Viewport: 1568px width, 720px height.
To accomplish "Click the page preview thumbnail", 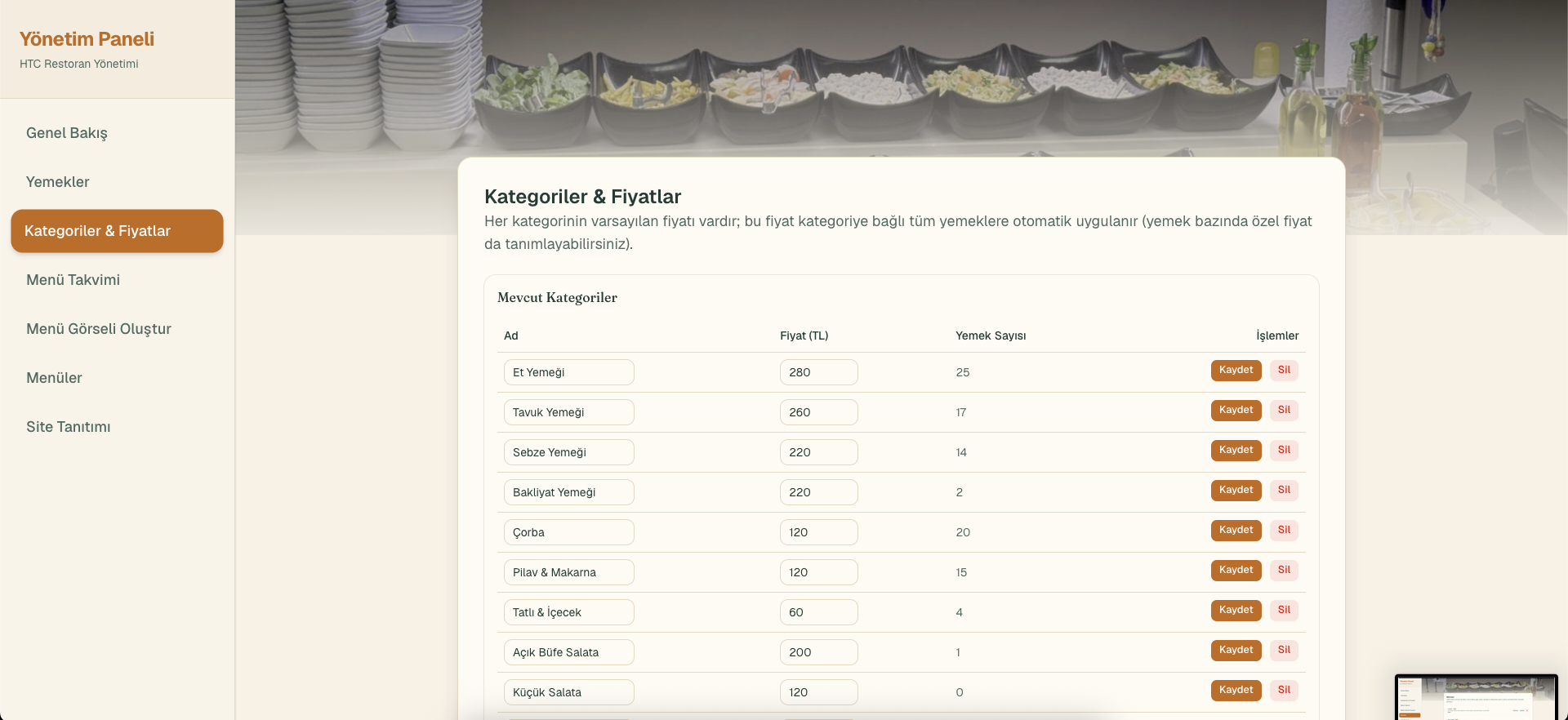I will [1477, 697].
